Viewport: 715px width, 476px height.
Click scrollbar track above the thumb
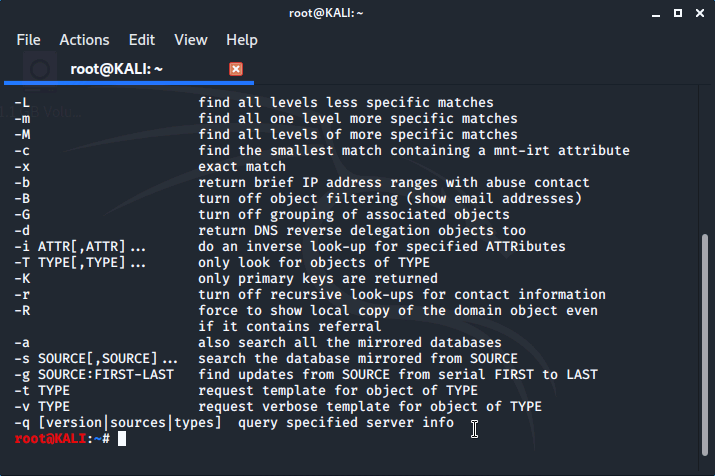(x=705, y=160)
